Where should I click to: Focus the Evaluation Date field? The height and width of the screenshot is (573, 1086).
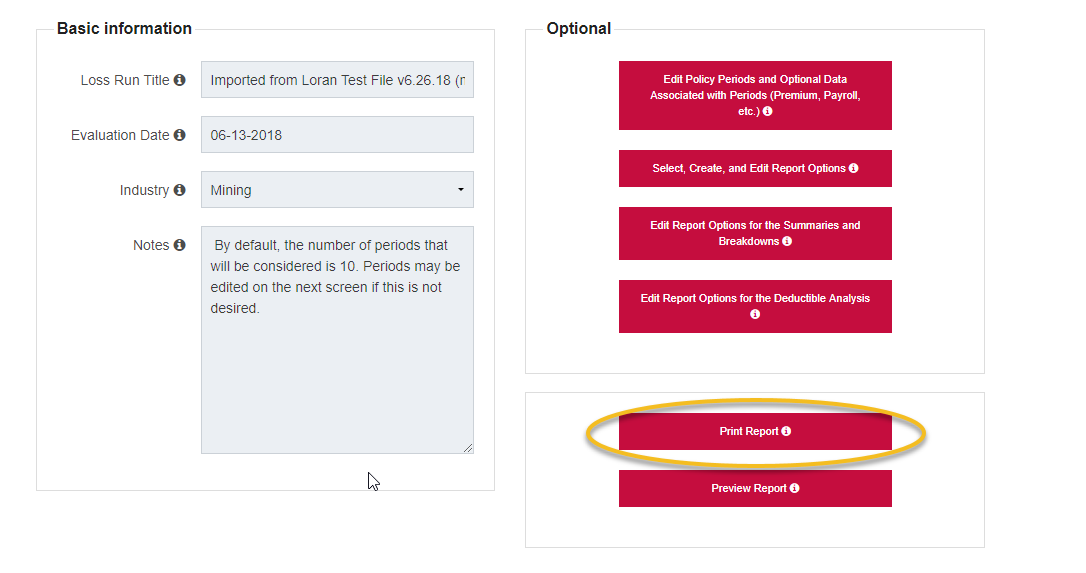[337, 135]
